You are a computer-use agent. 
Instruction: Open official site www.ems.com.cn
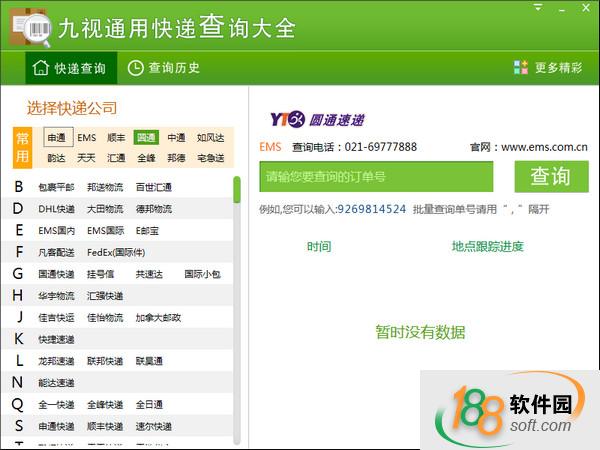[544, 147]
